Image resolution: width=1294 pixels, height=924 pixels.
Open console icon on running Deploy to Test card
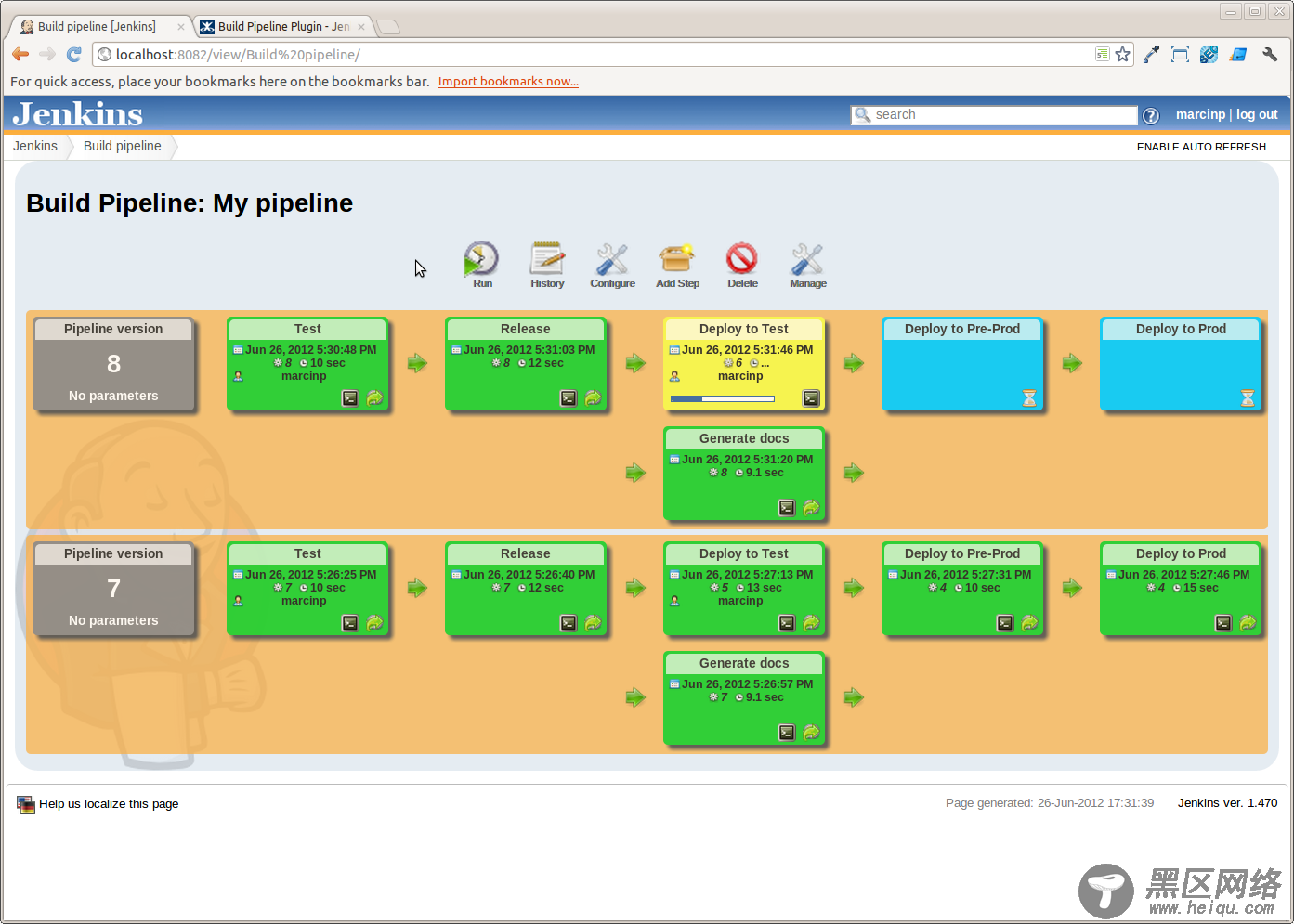tap(811, 398)
